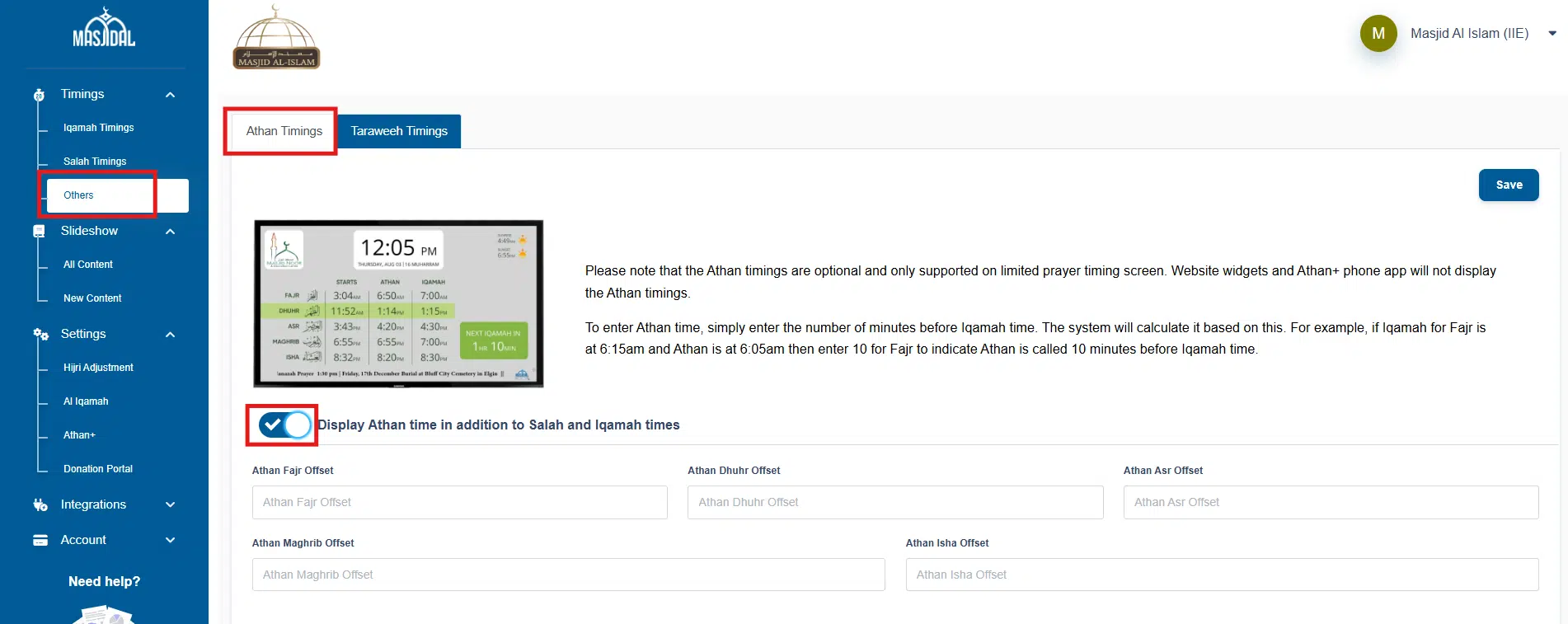Click the Masjid Al-Islam dome logo
This screenshot has height=624, width=1568.
(x=276, y=38)
